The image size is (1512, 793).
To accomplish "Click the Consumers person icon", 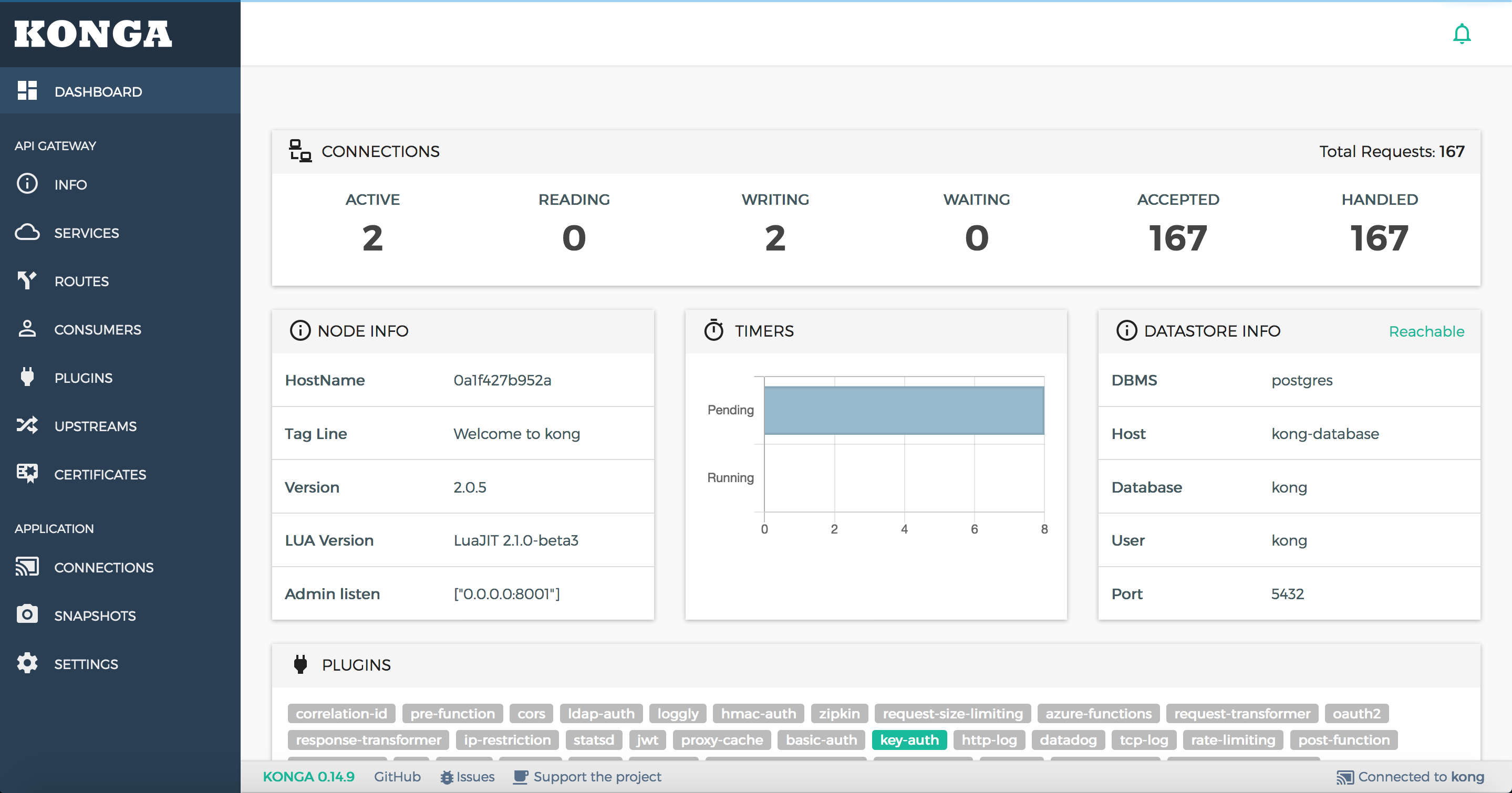I will 27,329.
